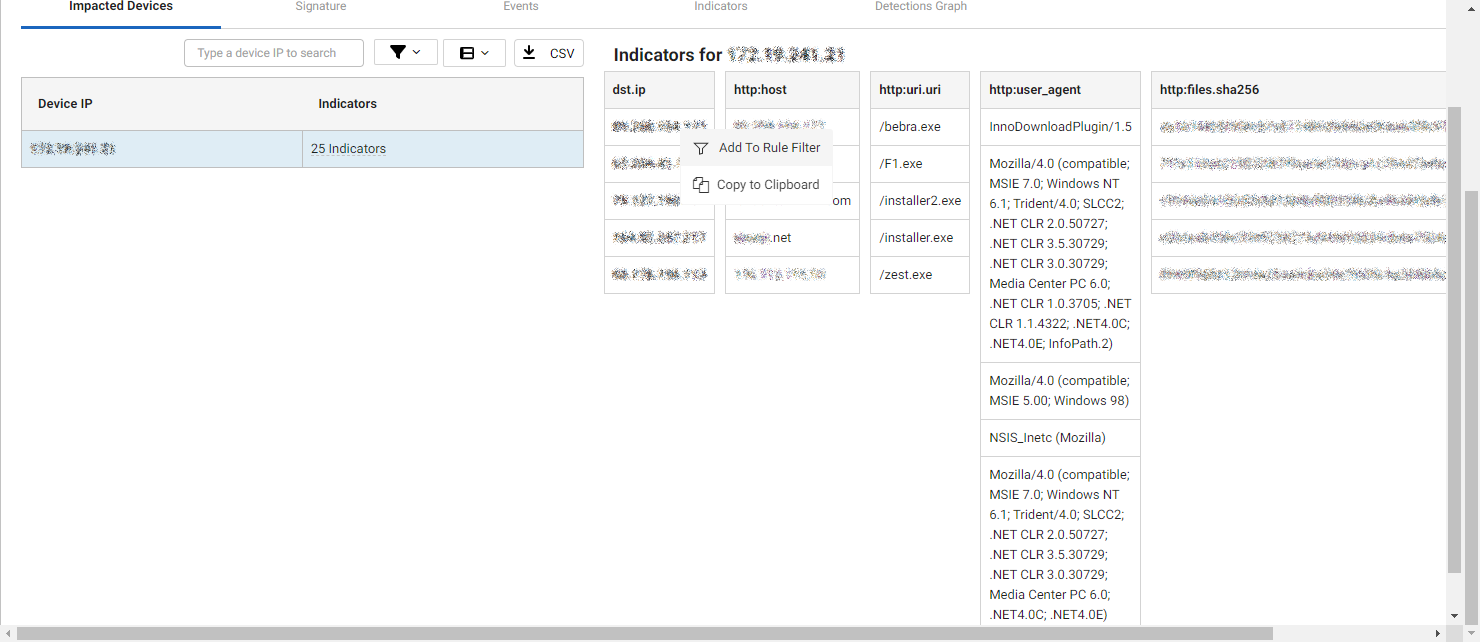1480x642 pixels.
Task: Open the Detections Graph tab
Action: pyautogui.click(x=921, y=7)
